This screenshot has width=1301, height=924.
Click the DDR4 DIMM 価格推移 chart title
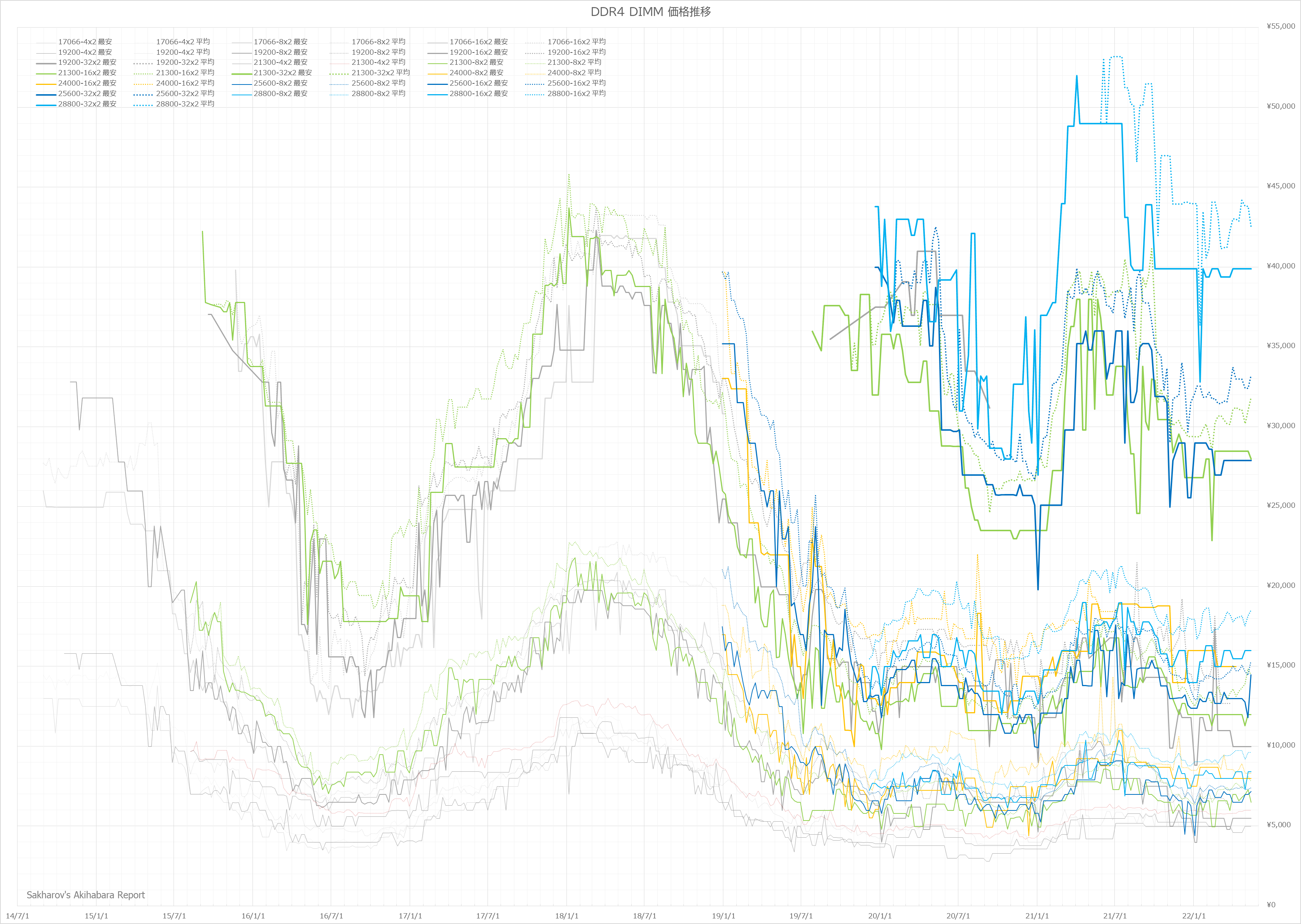coord(650,12)
